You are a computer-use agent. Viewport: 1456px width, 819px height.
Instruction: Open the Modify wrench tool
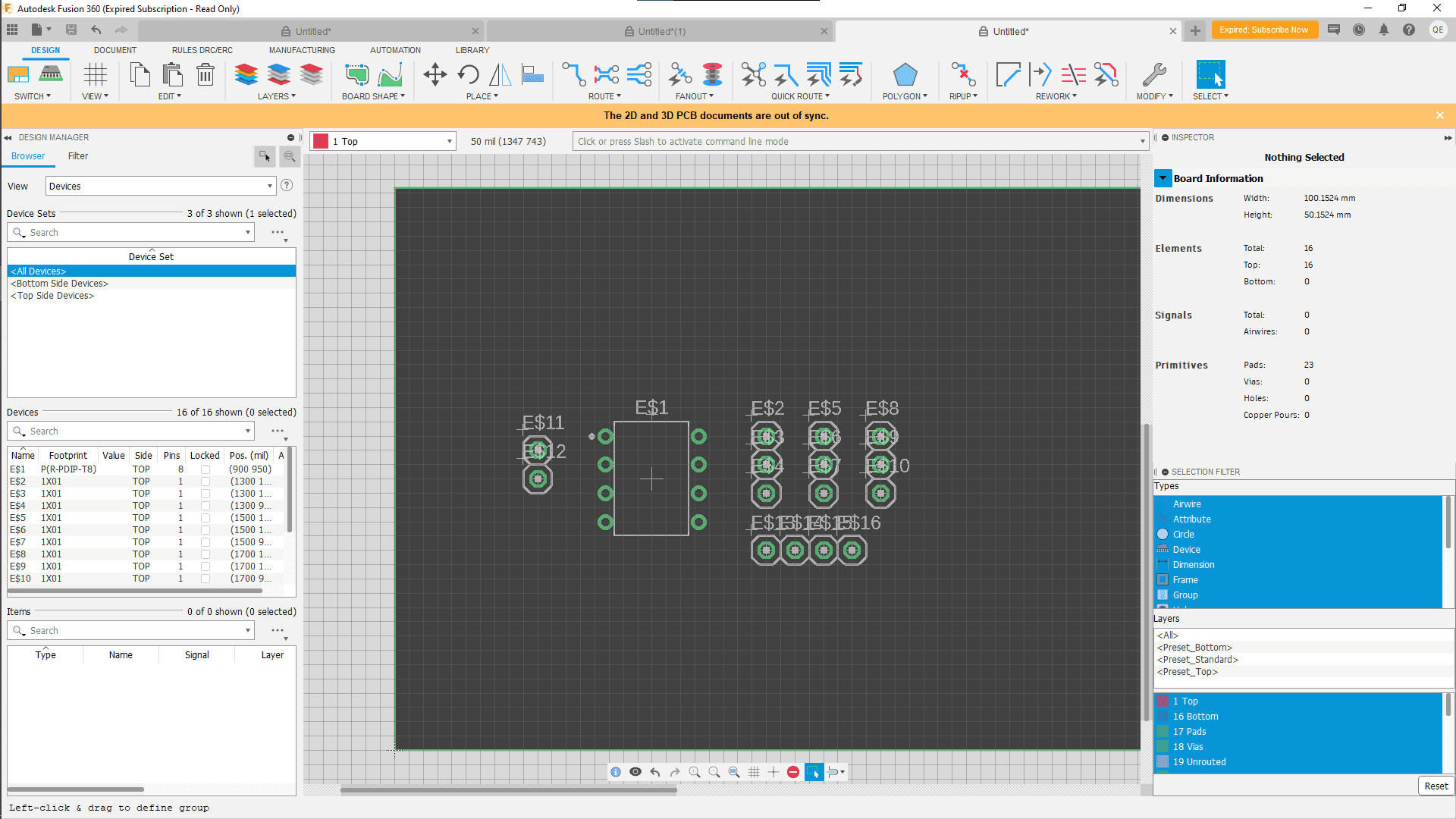point(1153,74)
